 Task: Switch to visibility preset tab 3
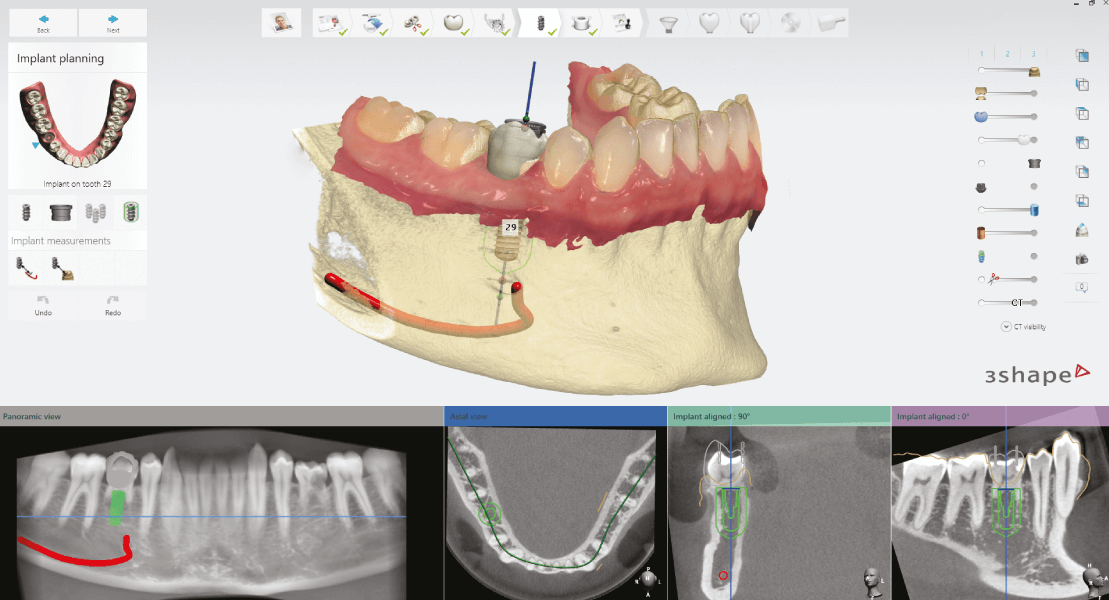point(1032,54)
